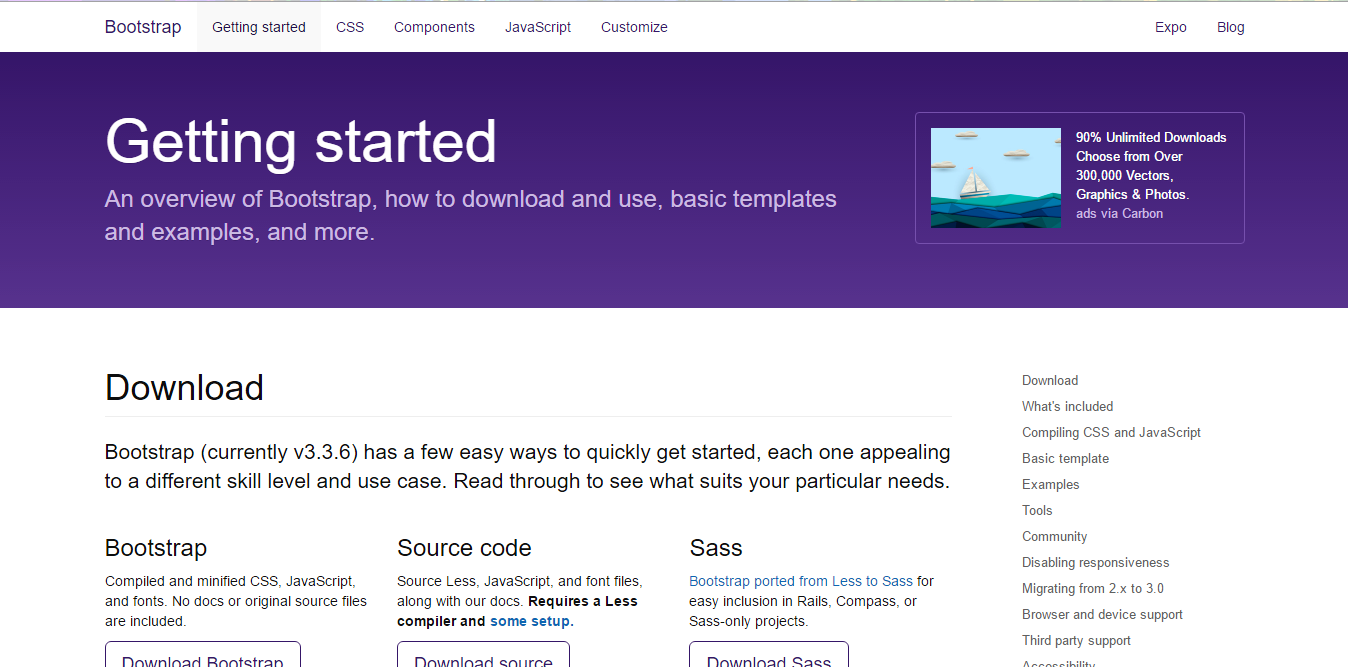Visit the Expo link in the navbar
This screenshot has width=1348, height=667.
pyautogui.click(x=1171, y=27)
